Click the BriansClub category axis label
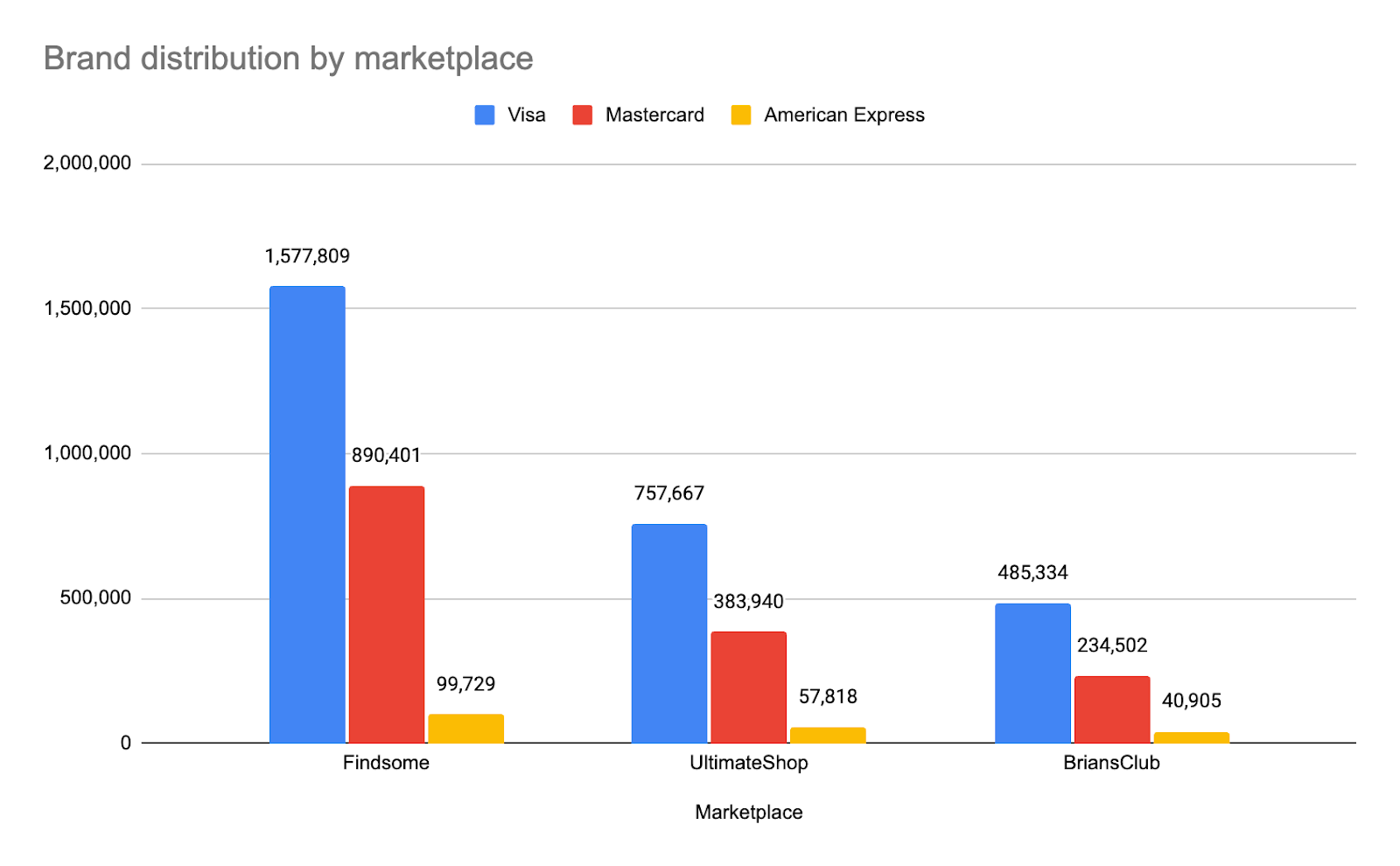Screen dimensions: 1400x866 tap(1111, 763)
